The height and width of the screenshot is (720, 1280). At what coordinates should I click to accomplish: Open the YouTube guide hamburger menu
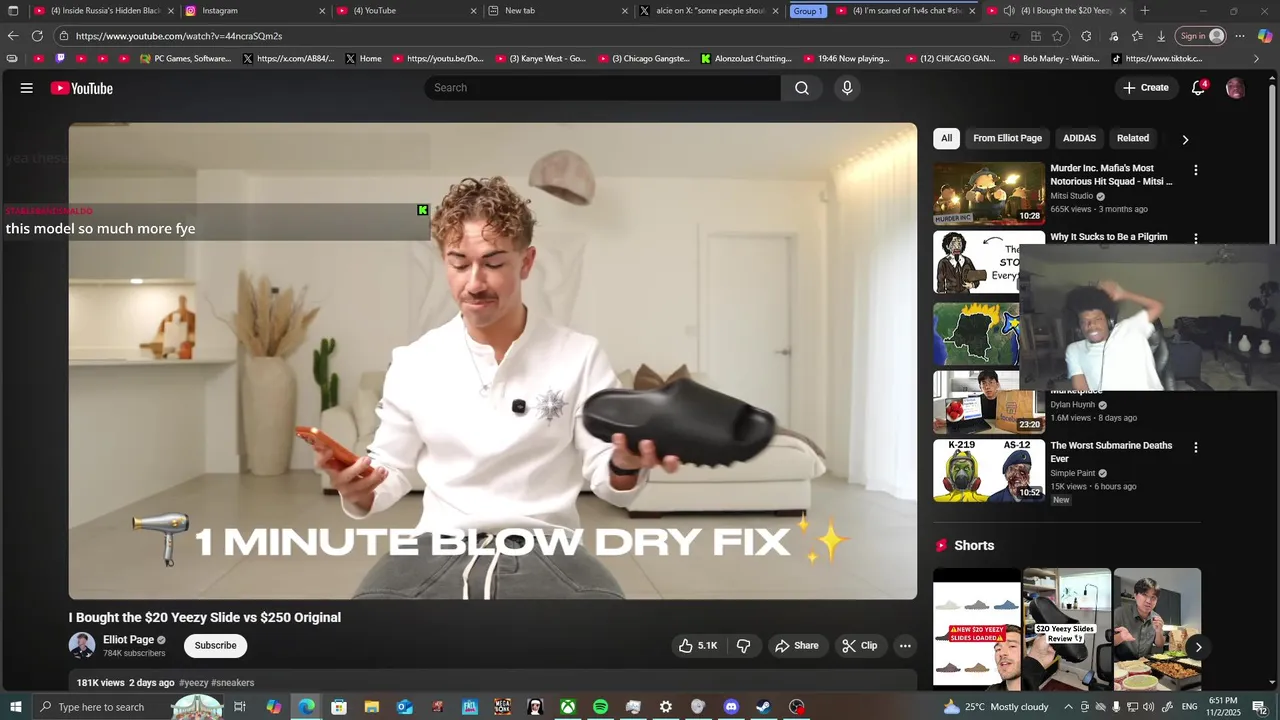pyautogui.click(x=27, y=88)
